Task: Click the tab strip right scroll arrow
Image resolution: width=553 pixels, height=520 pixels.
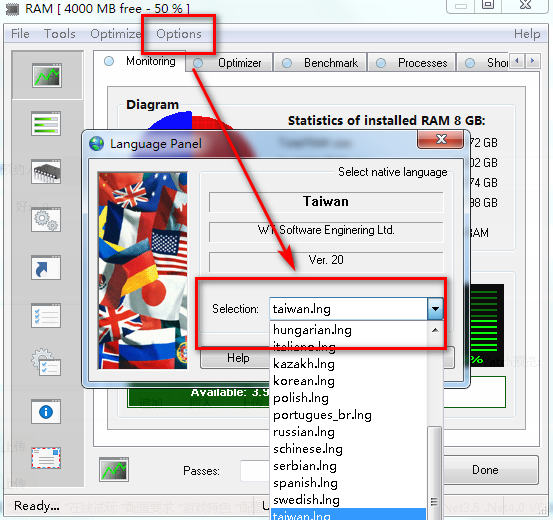Action: coord(533,61)
